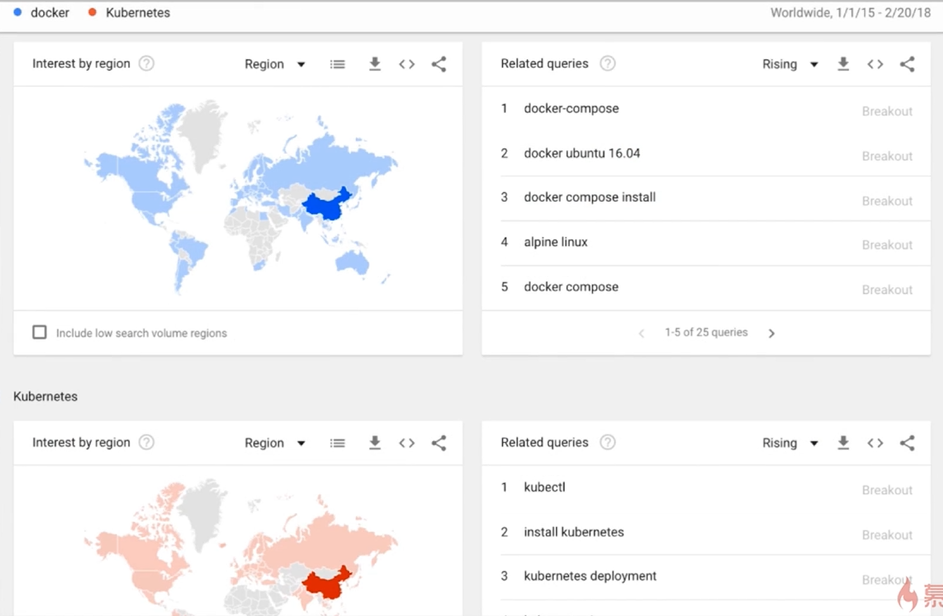Open the docker-compose related query
Viewport: 943px width, 616px height.
click(x=571, y=108)
